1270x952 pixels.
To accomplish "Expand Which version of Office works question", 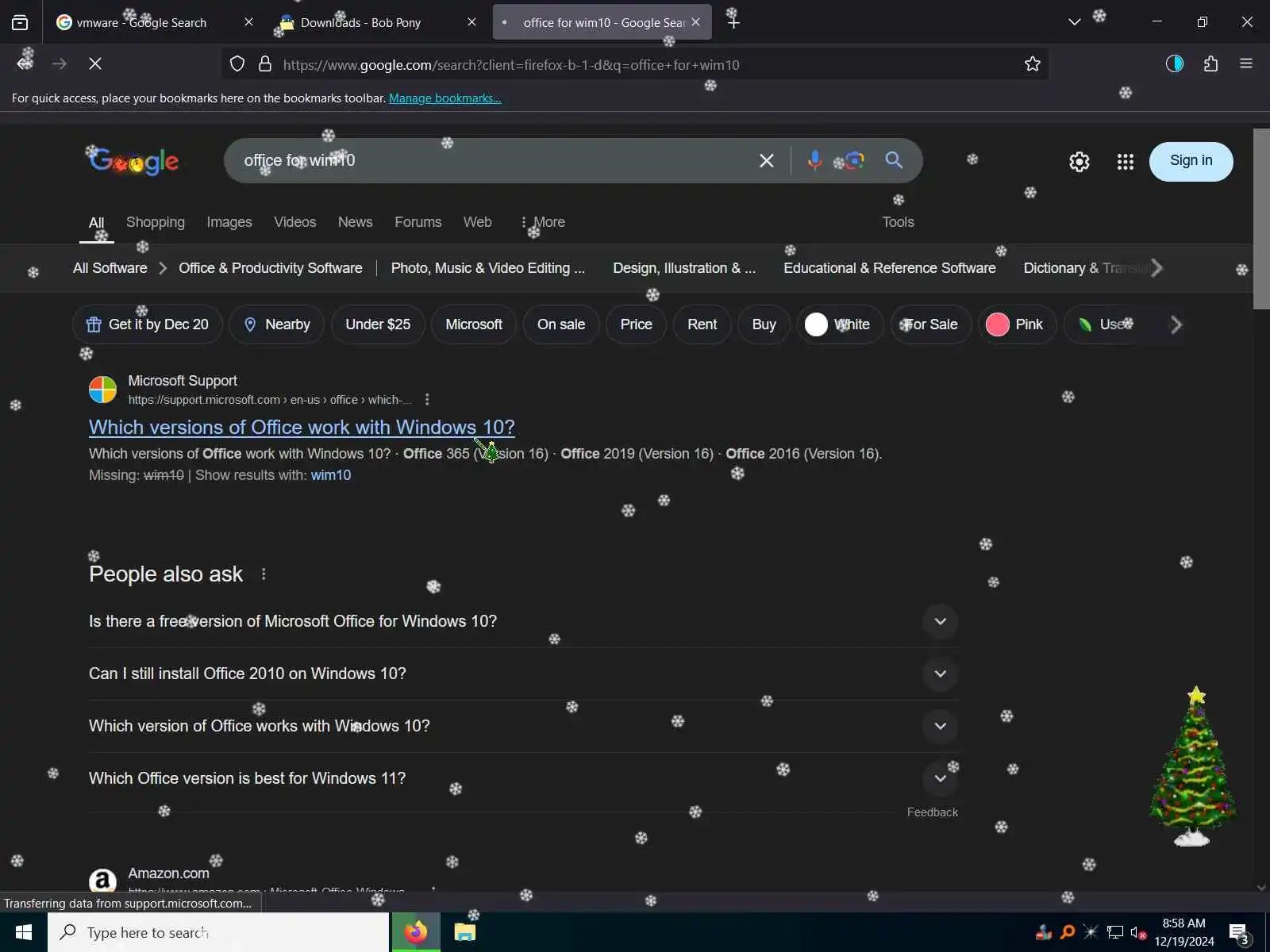I will pyautogui.click(x=523, y=726).
